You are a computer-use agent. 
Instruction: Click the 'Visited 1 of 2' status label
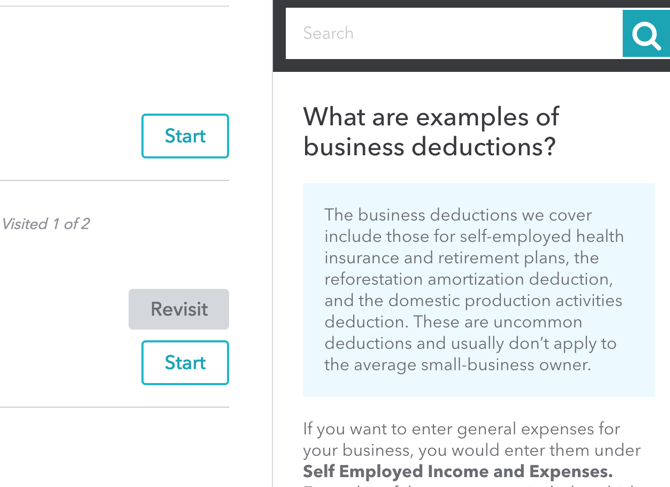[x=46, y=224]
